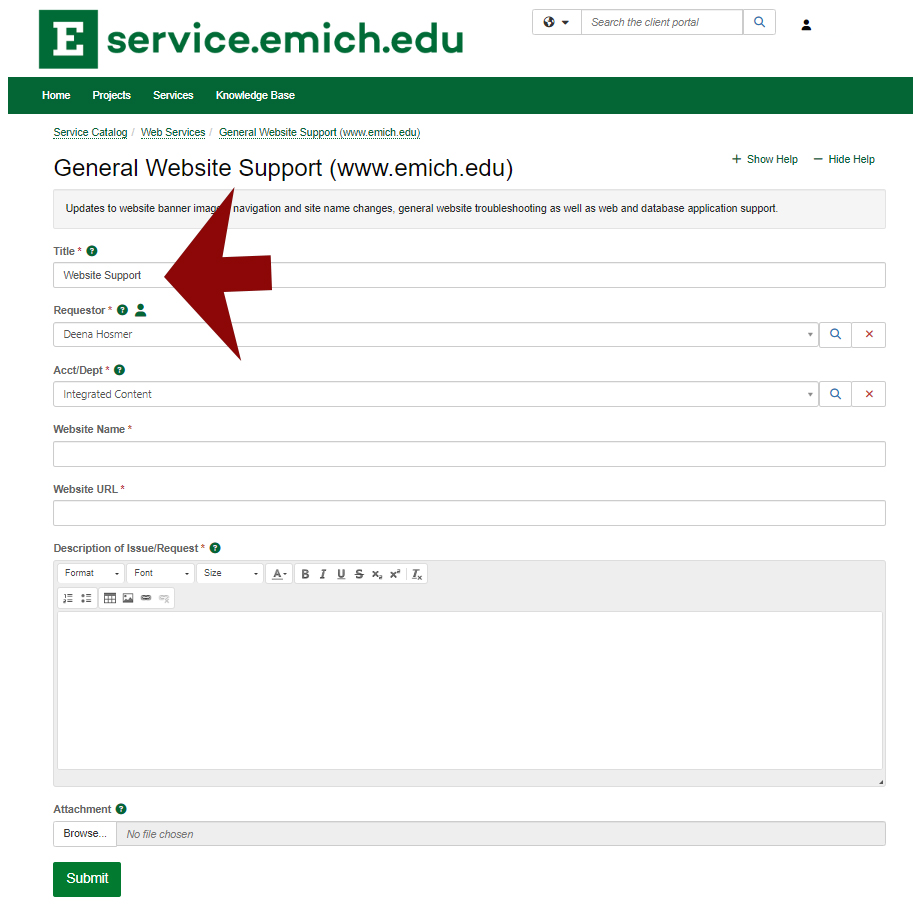
Task: Click into the Website URL field
Action: (469, 513)
